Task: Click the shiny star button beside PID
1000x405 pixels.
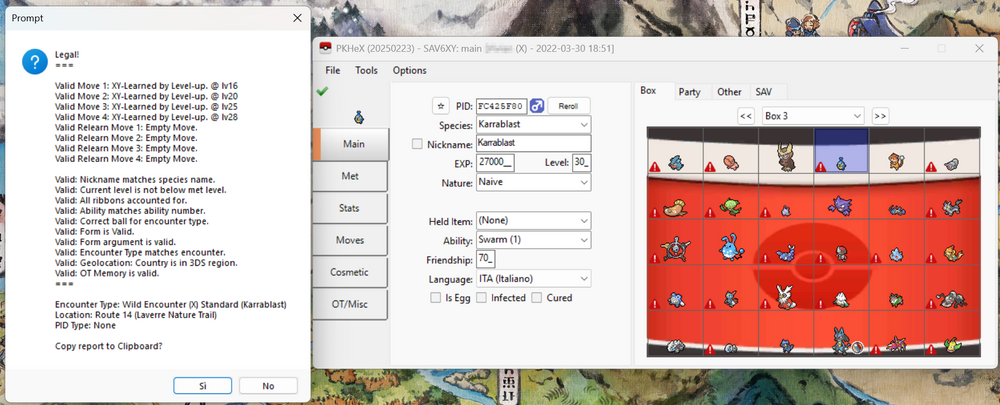Action: (x=440, y=105)
